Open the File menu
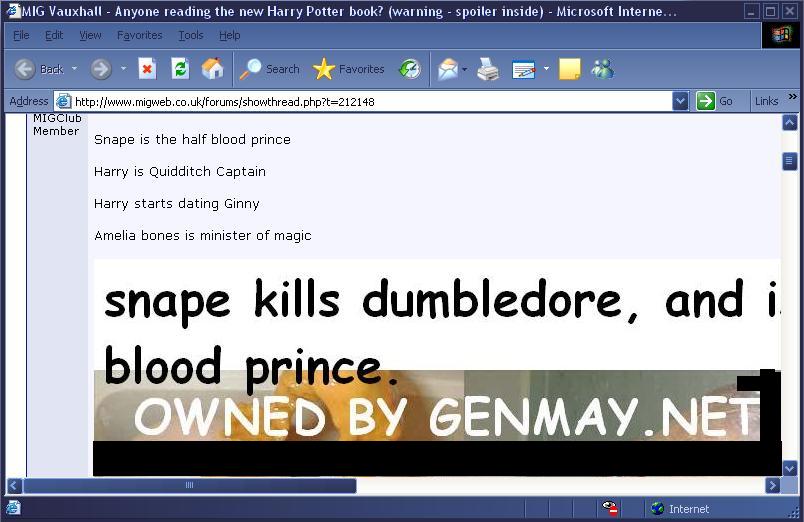This screenshot has height=522, width=804. click(21, 35)
